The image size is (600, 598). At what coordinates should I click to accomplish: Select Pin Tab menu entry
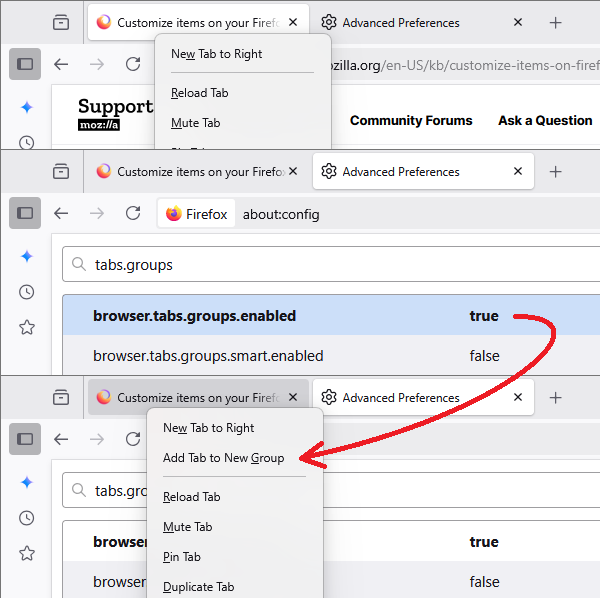coord(181,557)
